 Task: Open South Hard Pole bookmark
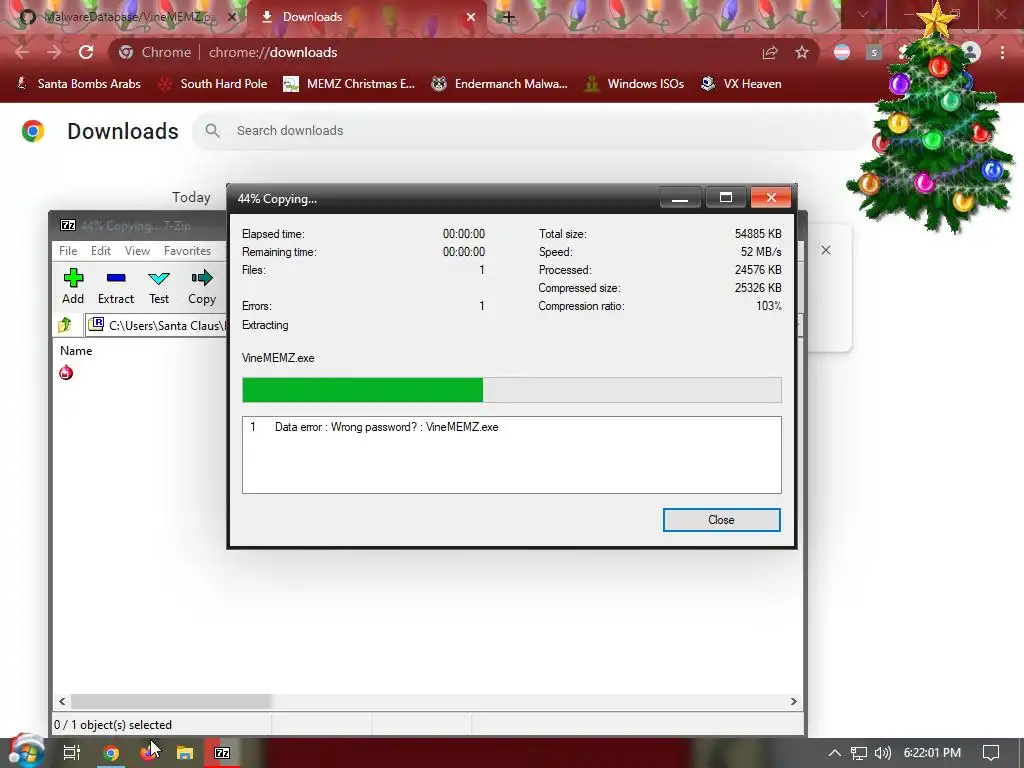coord(212,84)
